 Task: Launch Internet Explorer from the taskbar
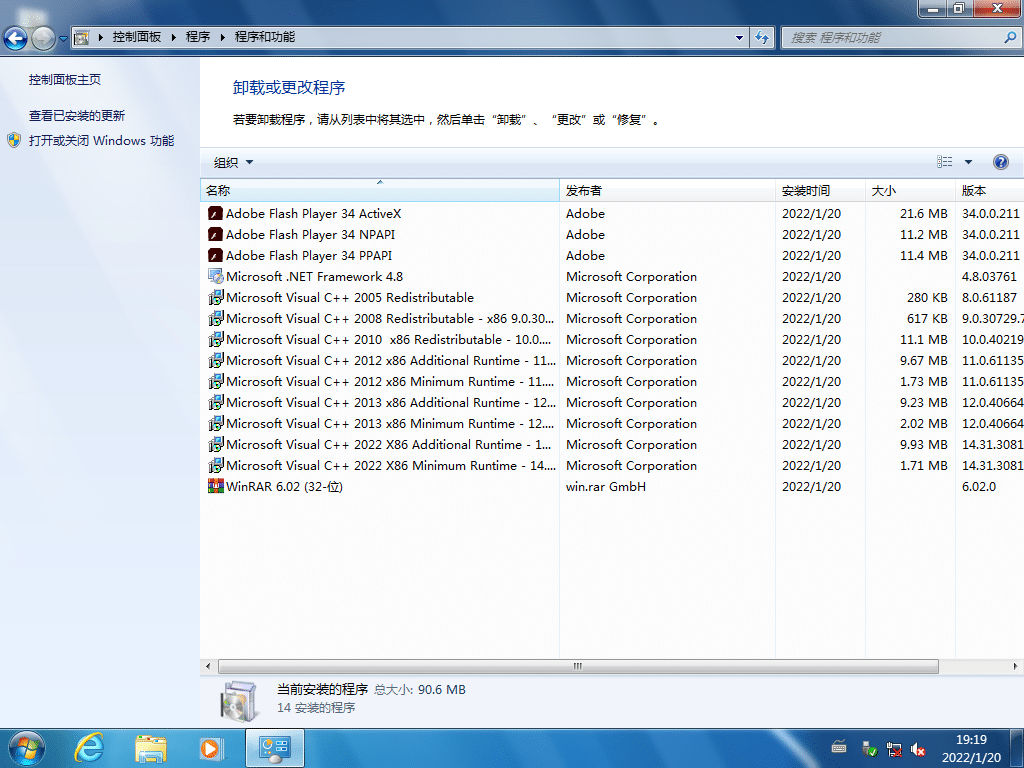point(89,748)
